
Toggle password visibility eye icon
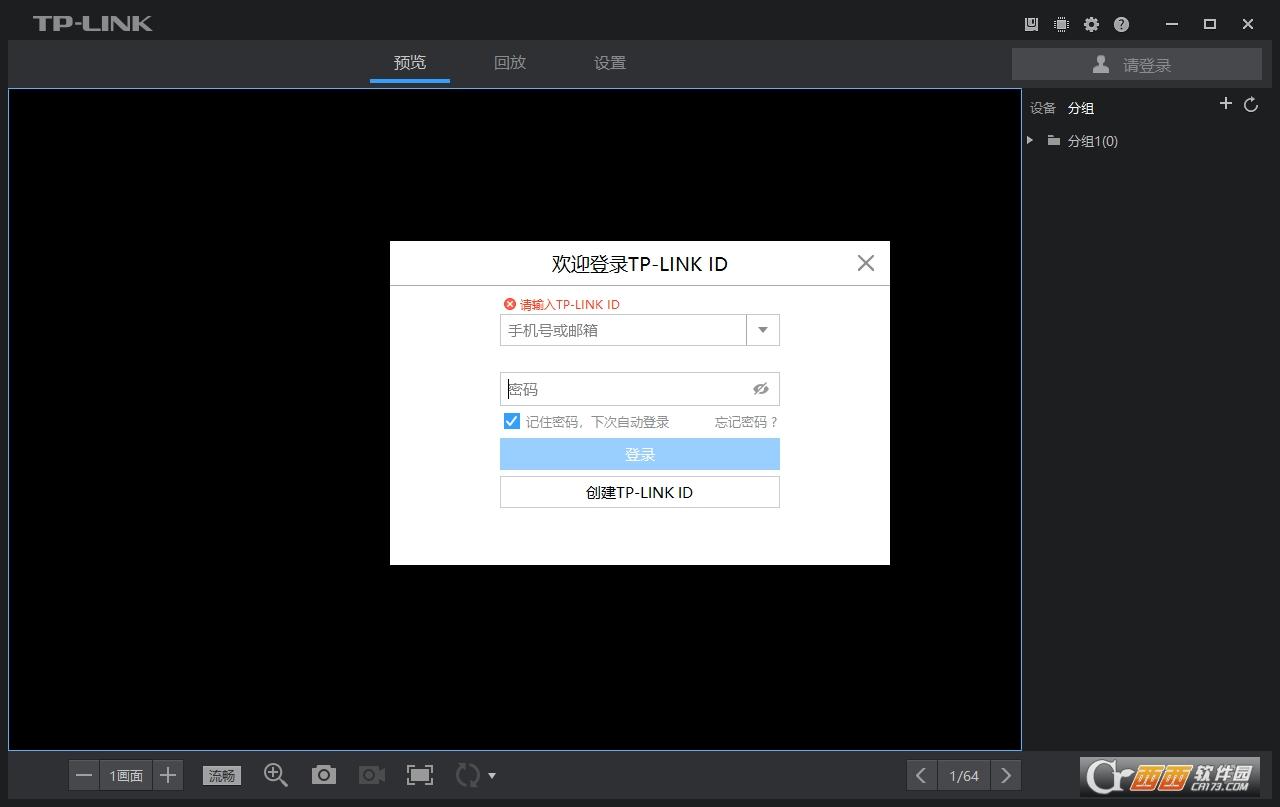(x=761, y=389)
